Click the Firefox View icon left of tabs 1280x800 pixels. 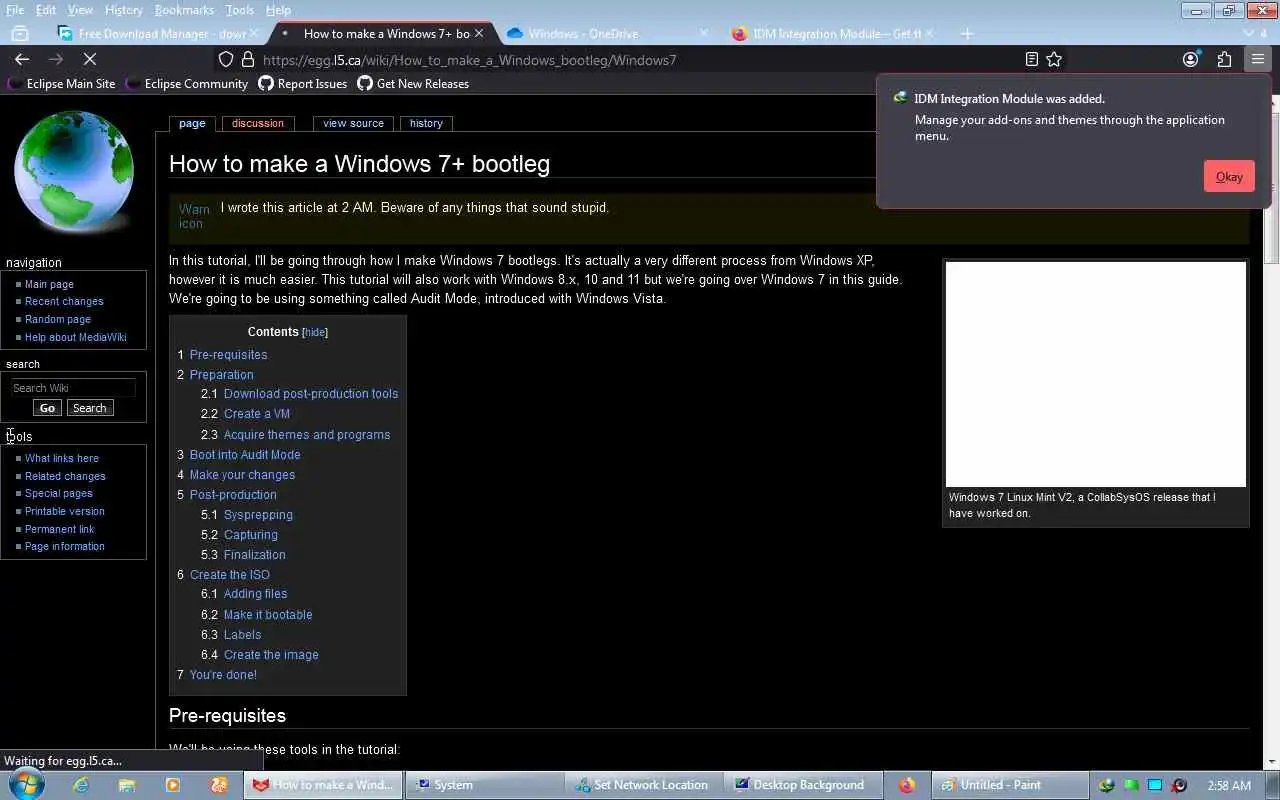[x=20, y=34]
